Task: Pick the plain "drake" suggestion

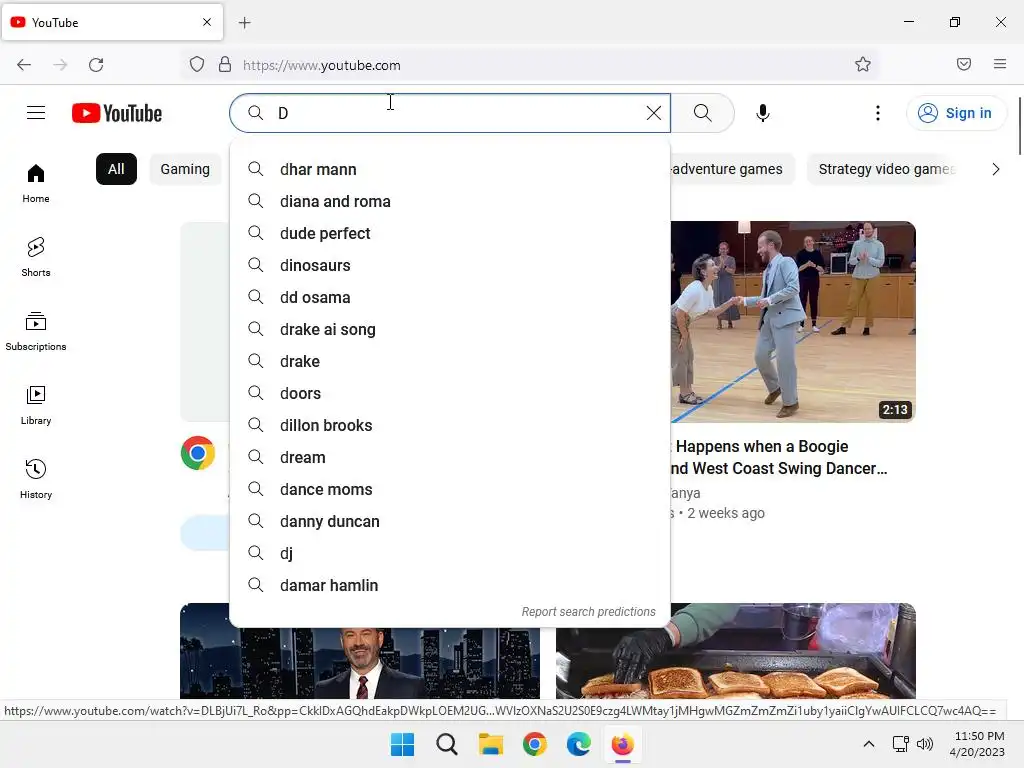Action: 450,361
